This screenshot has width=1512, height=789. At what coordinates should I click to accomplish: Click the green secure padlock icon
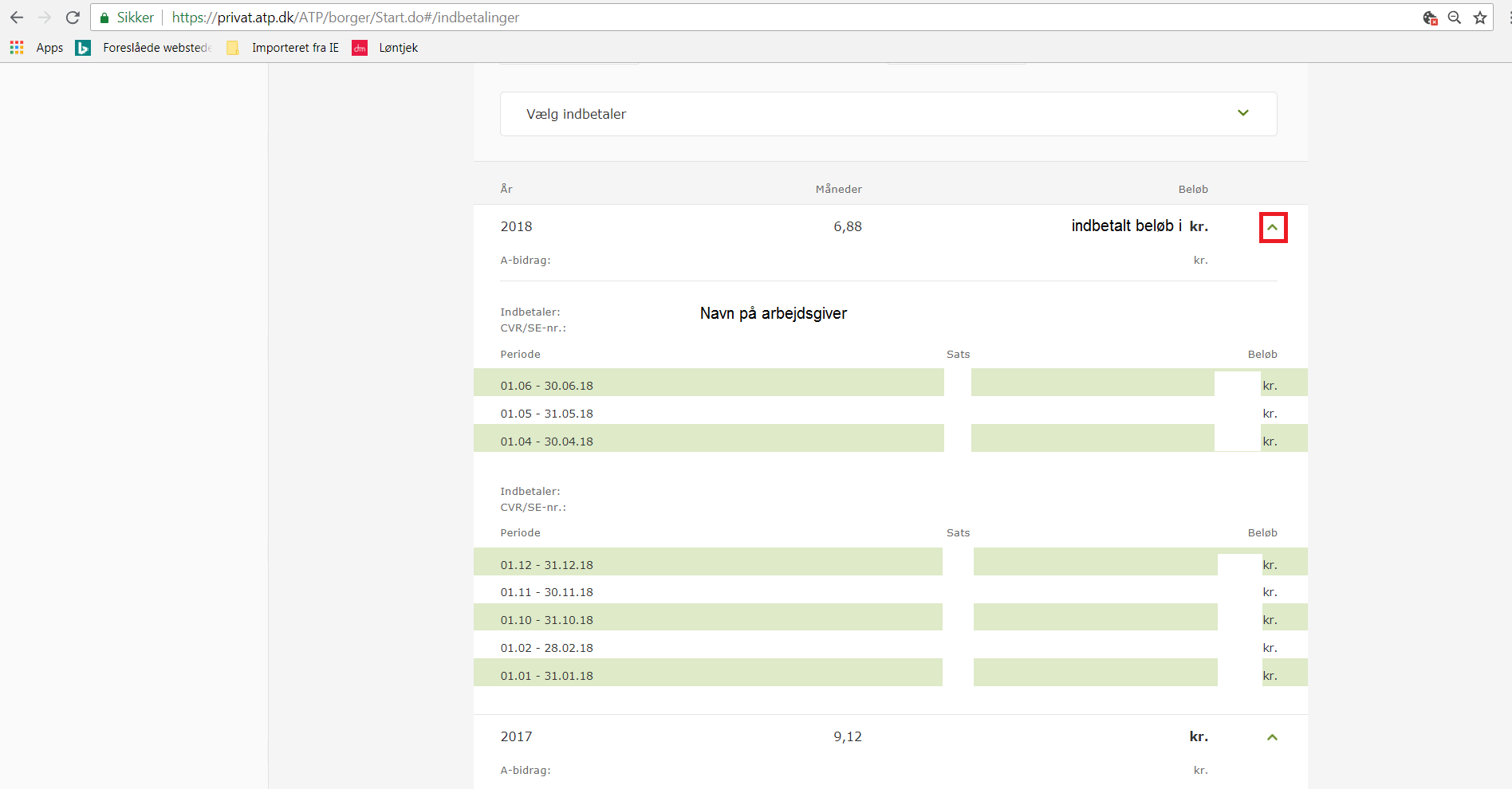pyautogui.click(x=104, y=18)
